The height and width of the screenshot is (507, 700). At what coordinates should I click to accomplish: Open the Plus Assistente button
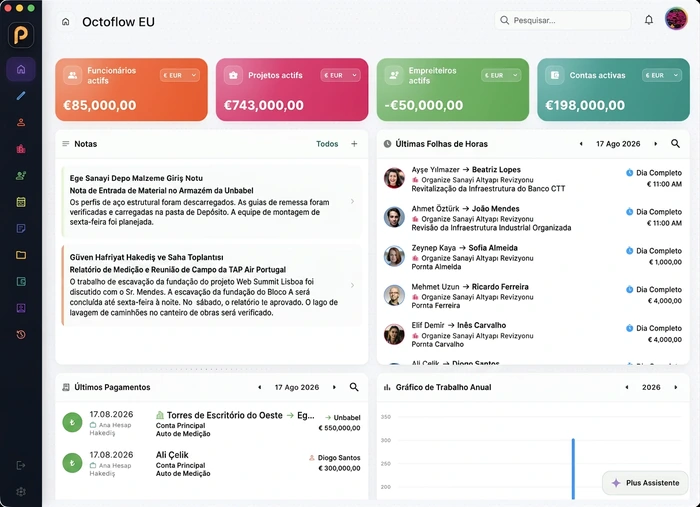(x=645, y=483)
